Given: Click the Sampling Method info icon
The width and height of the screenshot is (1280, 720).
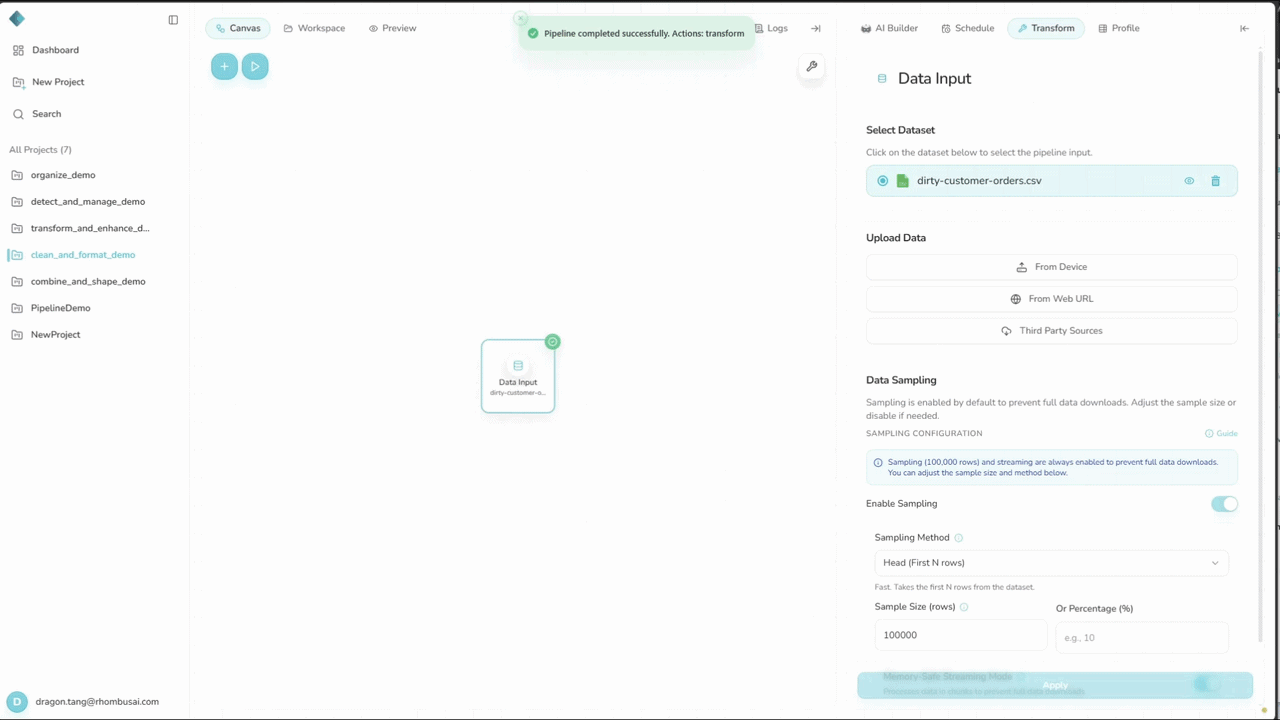Looking at the screenshot, I should tap(959, 538).
